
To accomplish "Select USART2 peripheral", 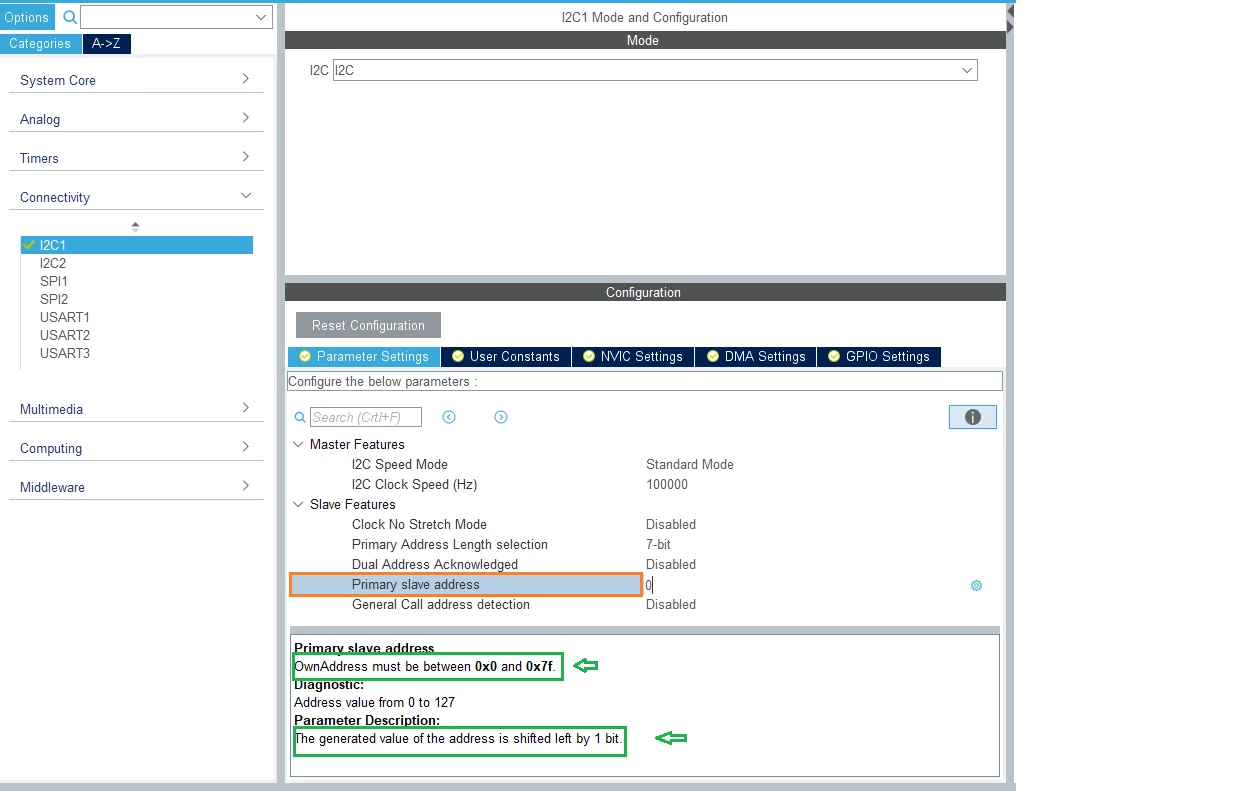I will point(65,335).
